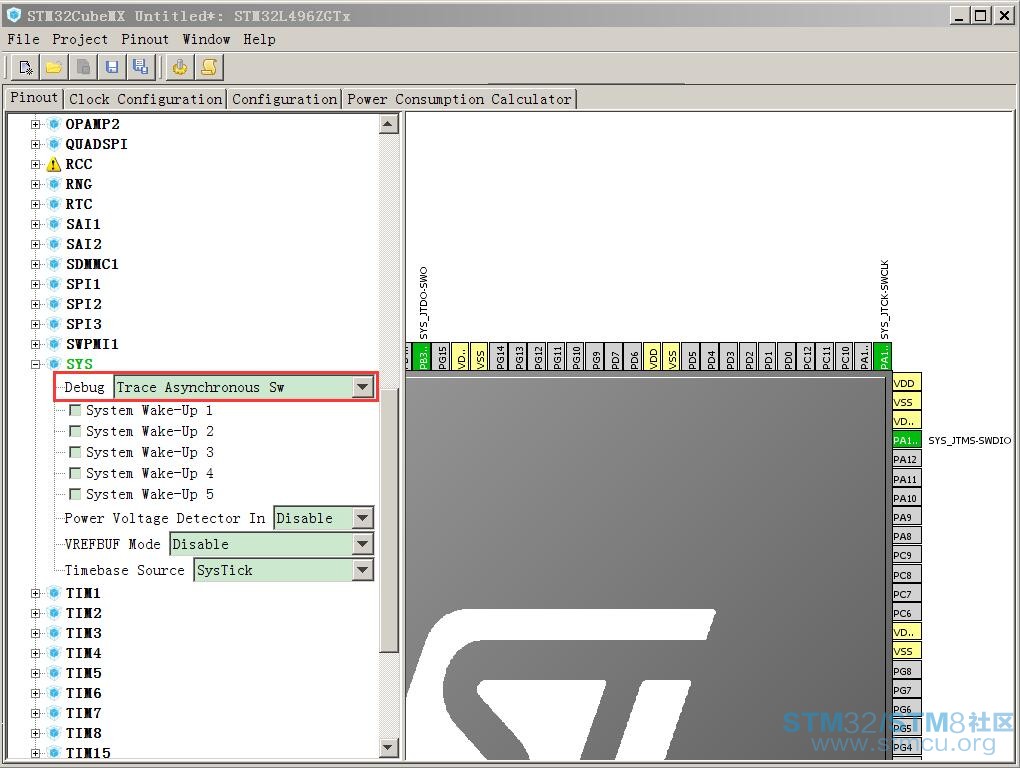Screen dimensions: 1020x768
Task: Click the cube icon beside SAI1
Action: [54, 224]
